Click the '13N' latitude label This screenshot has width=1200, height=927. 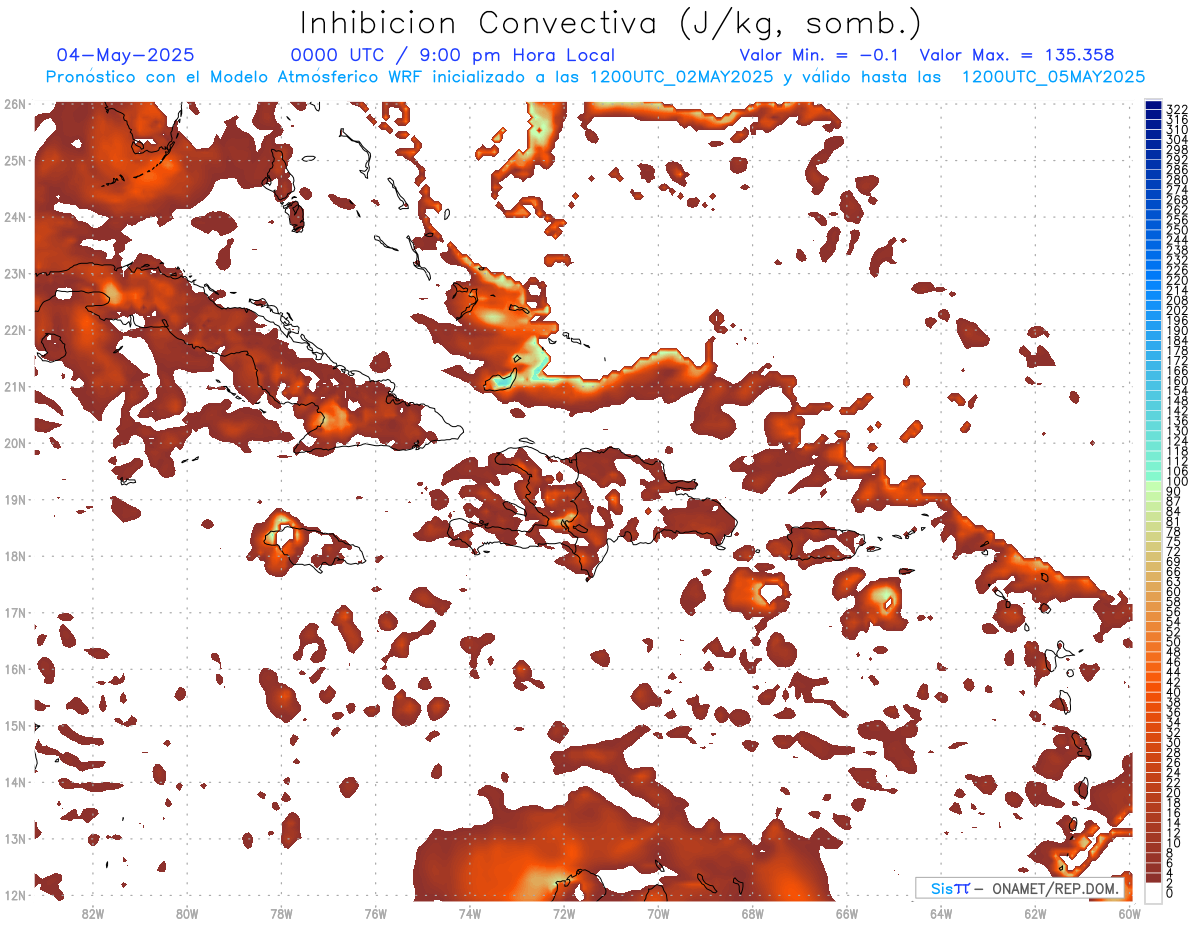tap(14, 838)
